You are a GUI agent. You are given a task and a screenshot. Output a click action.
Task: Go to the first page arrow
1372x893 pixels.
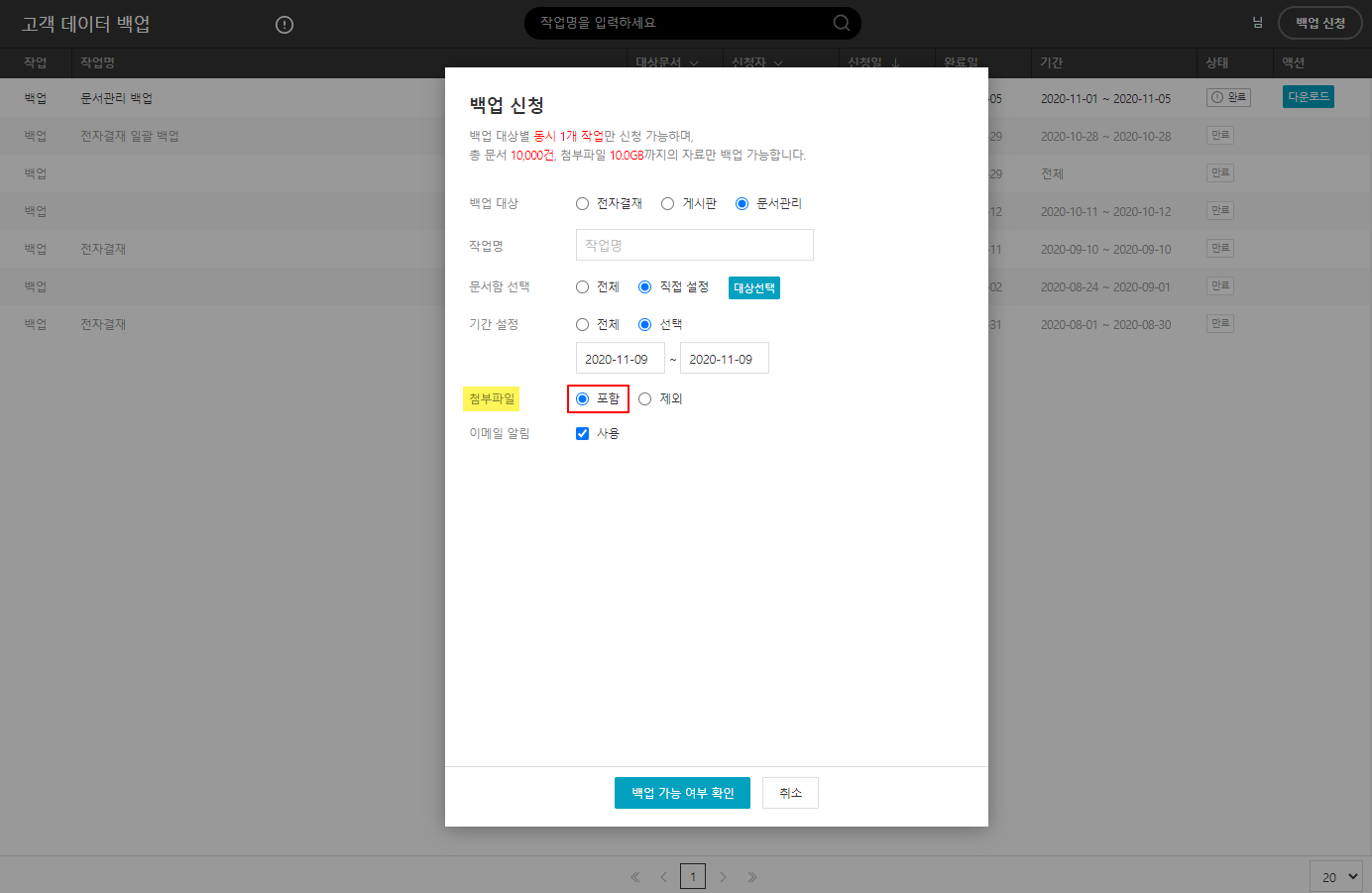[635, 877]
